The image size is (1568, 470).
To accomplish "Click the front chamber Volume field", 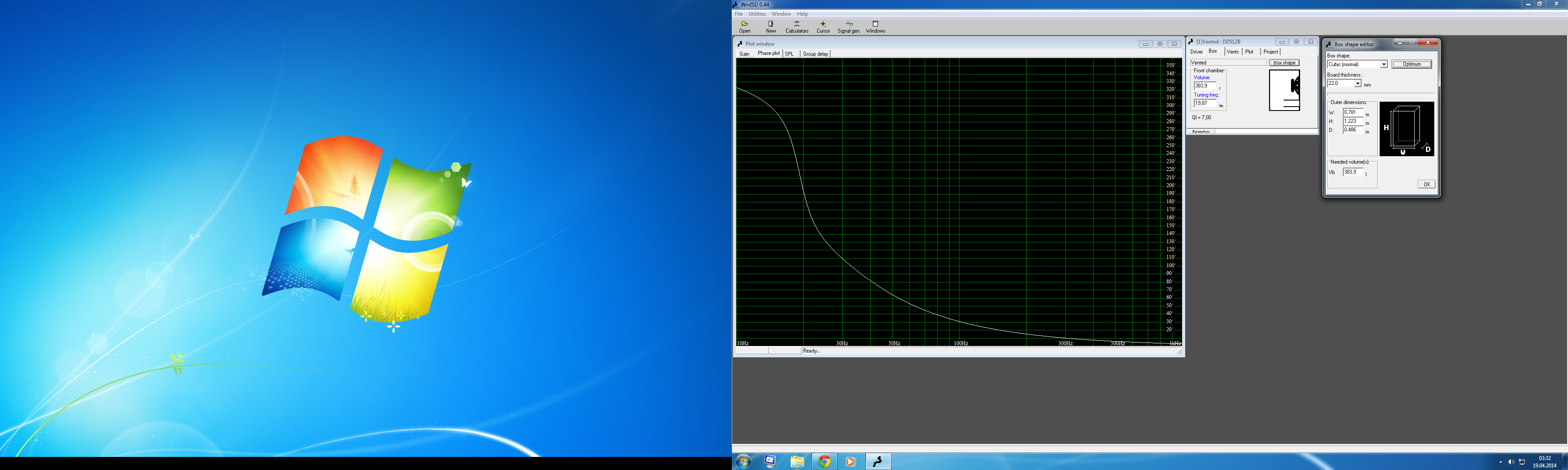I will tap(1205, 86).
